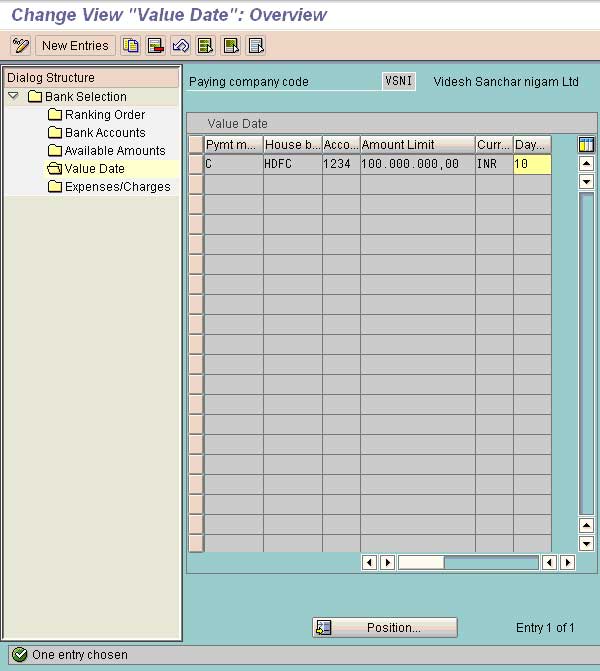This screenshot has width=600, height=671.
Task: Click the Select Block toolbar icon
Action: point(231,45)
